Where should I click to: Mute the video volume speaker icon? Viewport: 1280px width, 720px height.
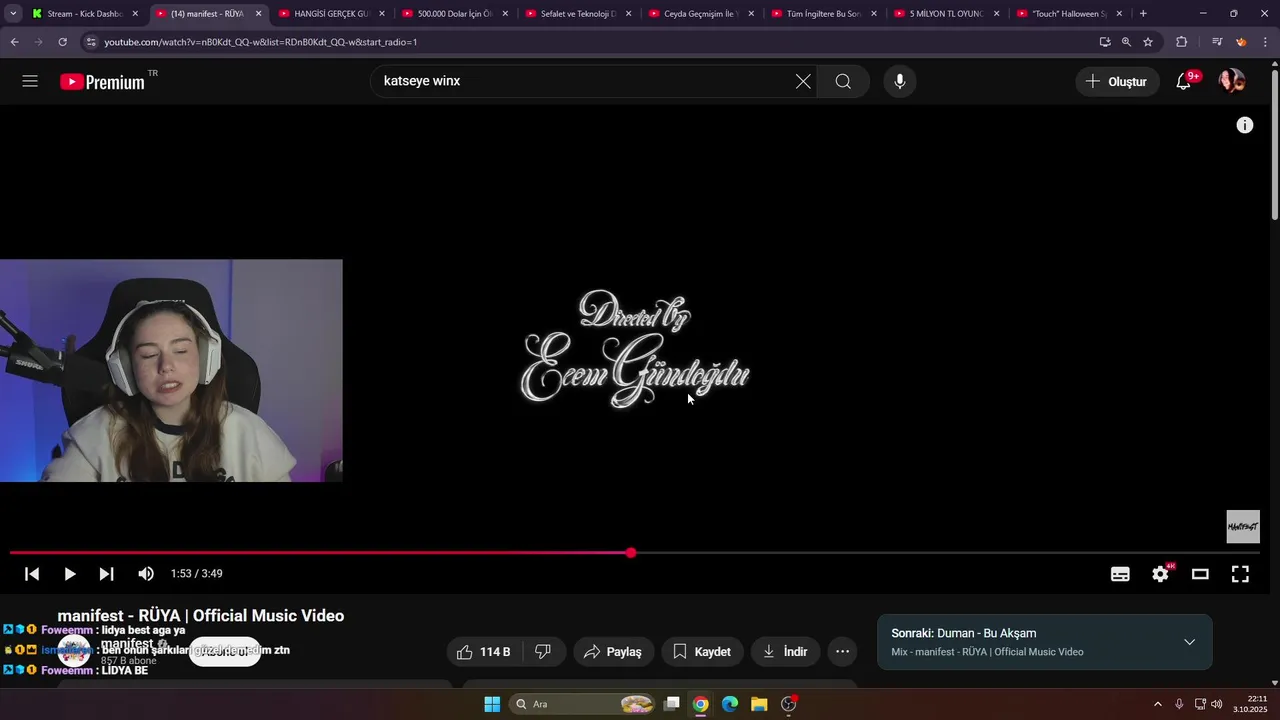[x=146, y=574]
